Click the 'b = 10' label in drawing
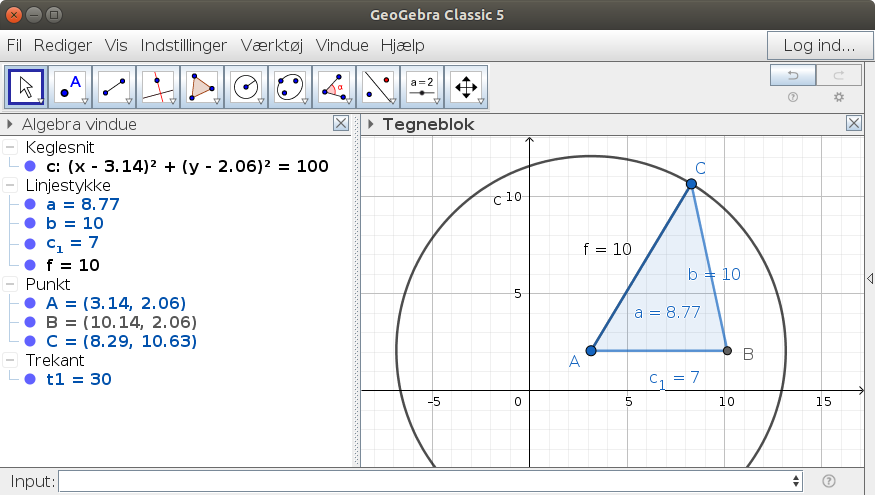Image resolution: width=875 pixels, height=495 pixels. [x=714, y=274]
